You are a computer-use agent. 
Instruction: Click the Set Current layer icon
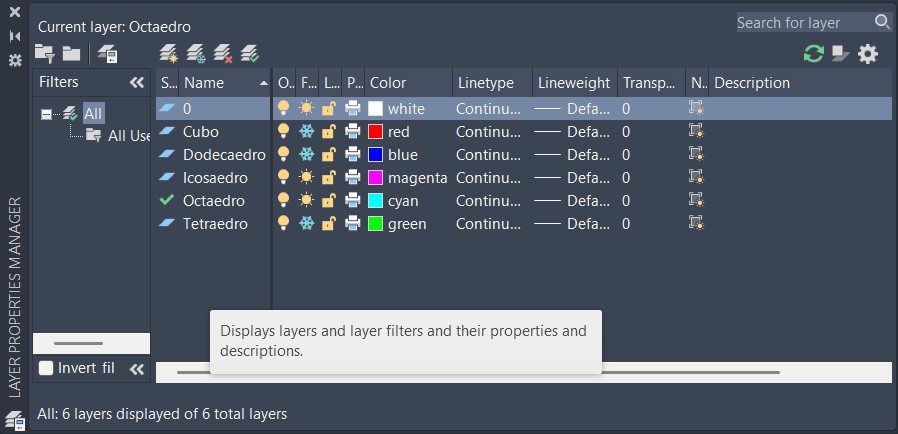pos(250,53)
